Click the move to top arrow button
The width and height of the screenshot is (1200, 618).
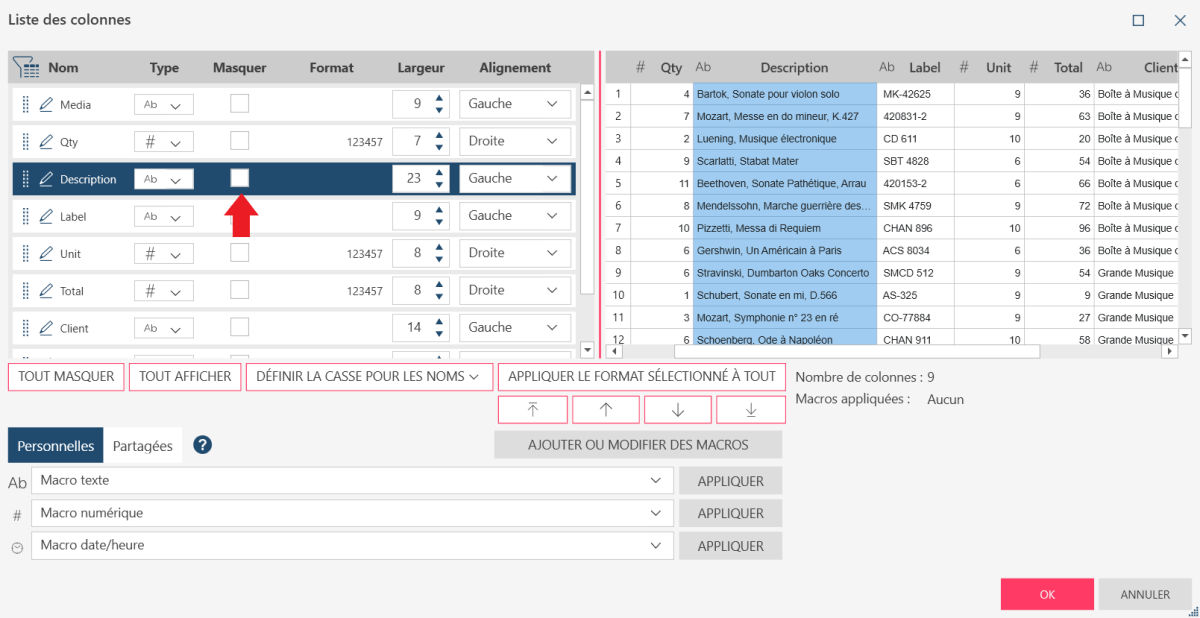(x=532, y=410)
